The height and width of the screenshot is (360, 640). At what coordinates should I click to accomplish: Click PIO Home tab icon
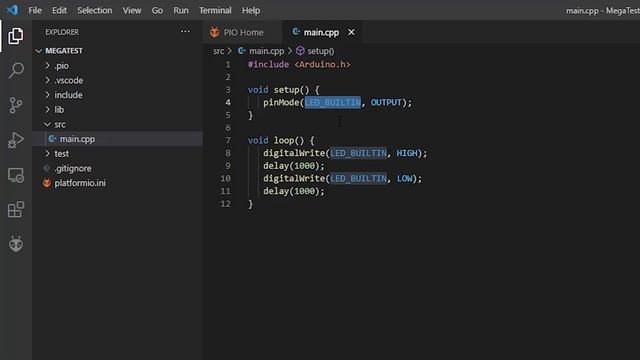tap(214, 32)
